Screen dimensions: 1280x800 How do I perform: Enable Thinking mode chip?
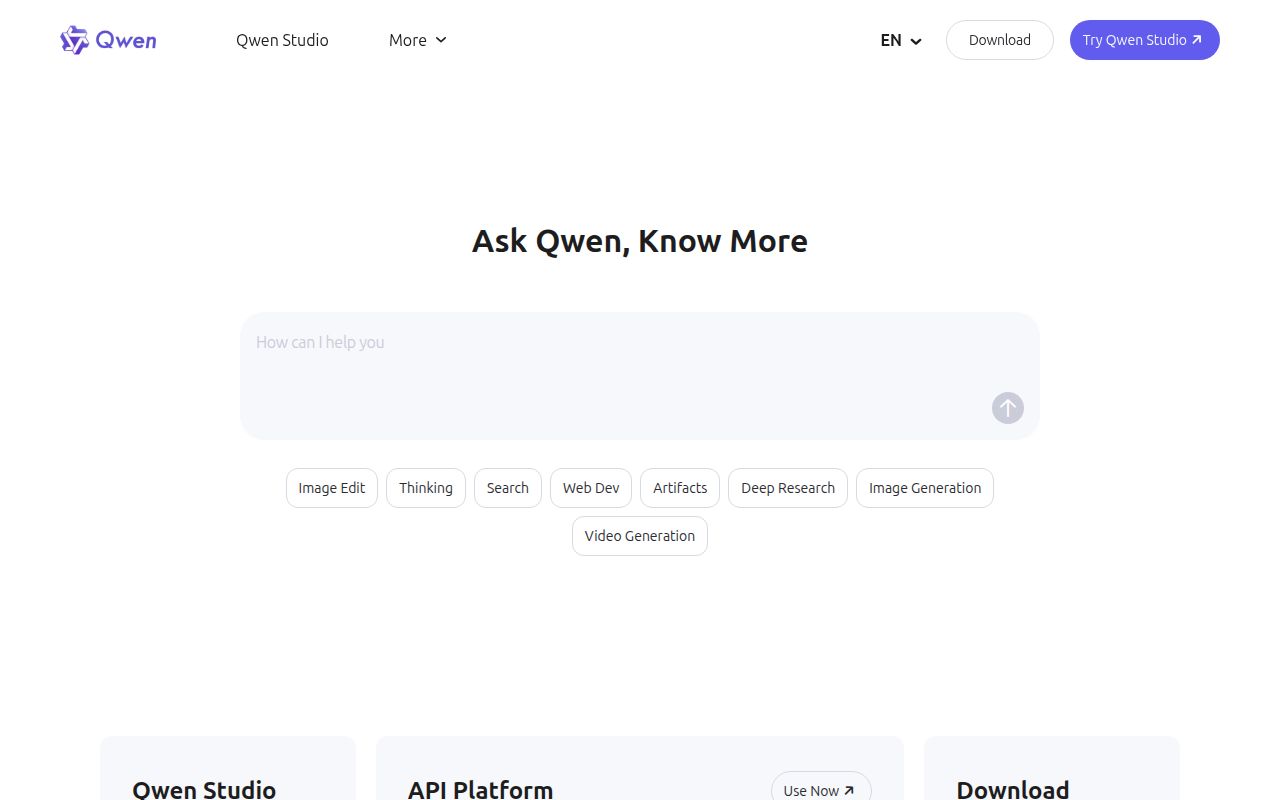click(426, 488)
